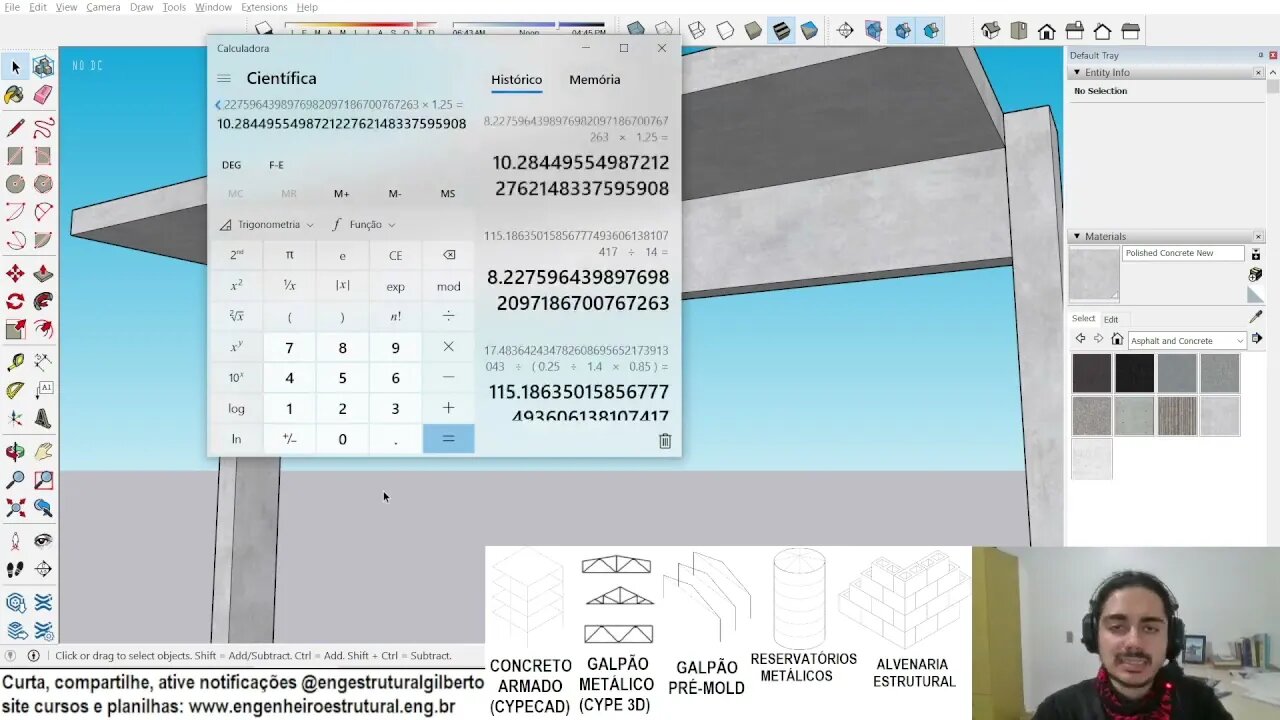Select the Scale tool

[15, 329]
